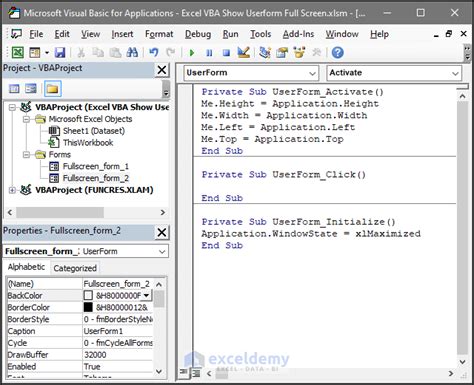Viewport: 474px width, 385px height.
Task: Click the Copy toolbar icon
Action: (98, 52)
